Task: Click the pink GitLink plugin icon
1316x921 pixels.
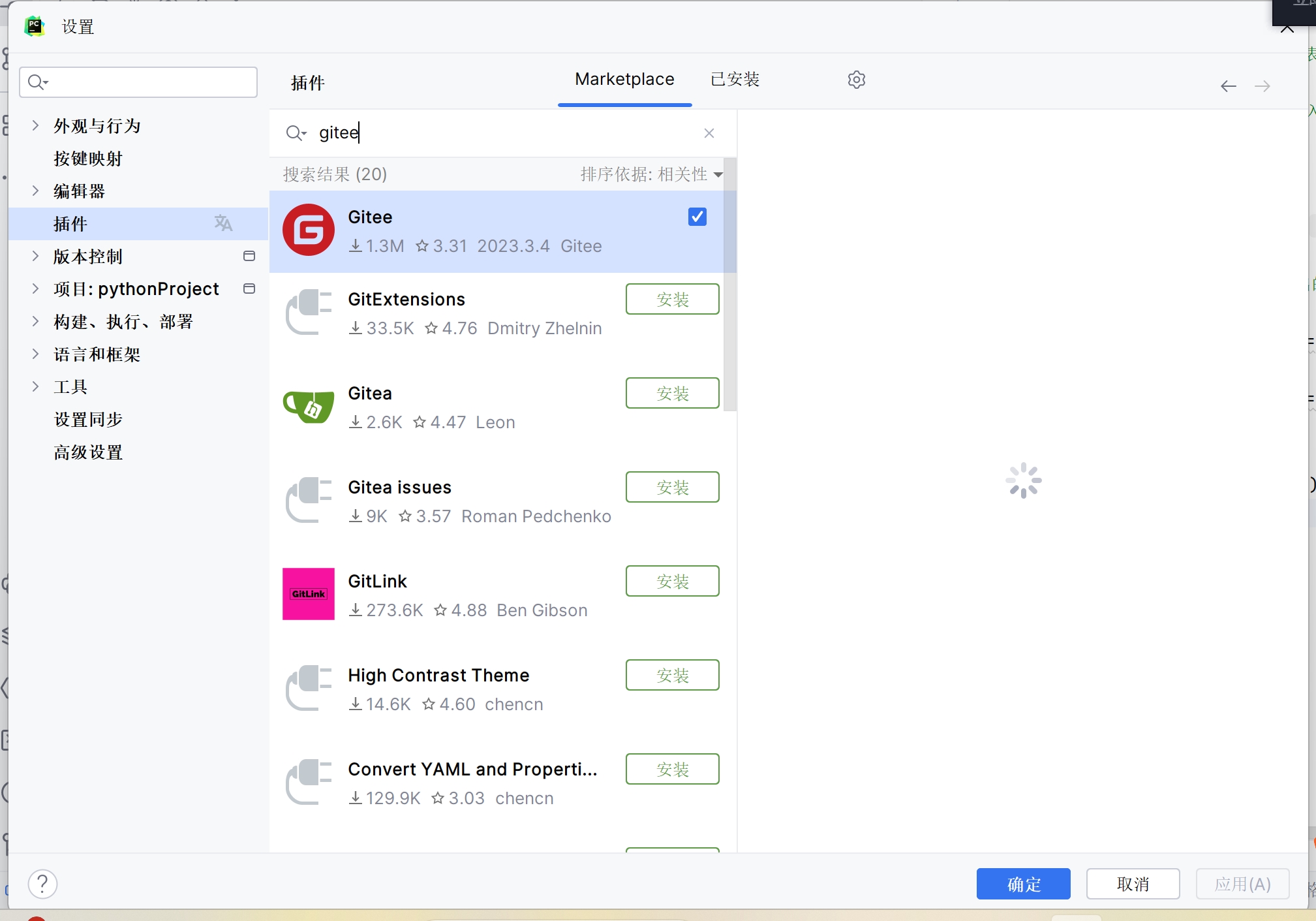Action: click(x=309, y=594)
